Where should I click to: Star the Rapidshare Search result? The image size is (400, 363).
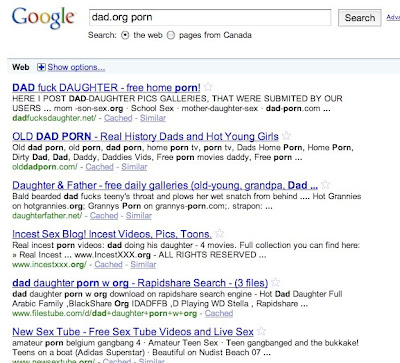(276, 282)
